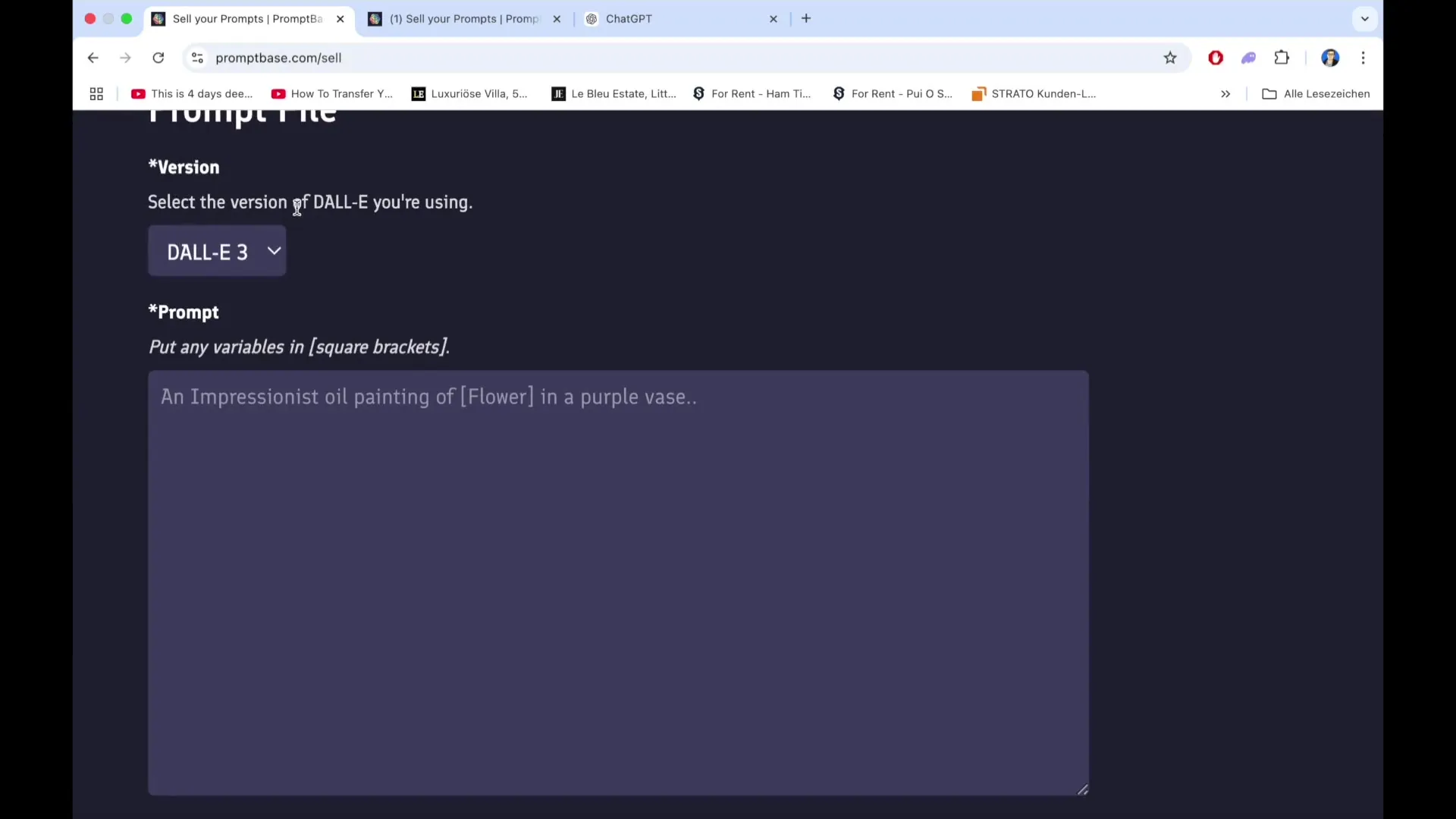Open a new browser tab

(x=806, y=19)
